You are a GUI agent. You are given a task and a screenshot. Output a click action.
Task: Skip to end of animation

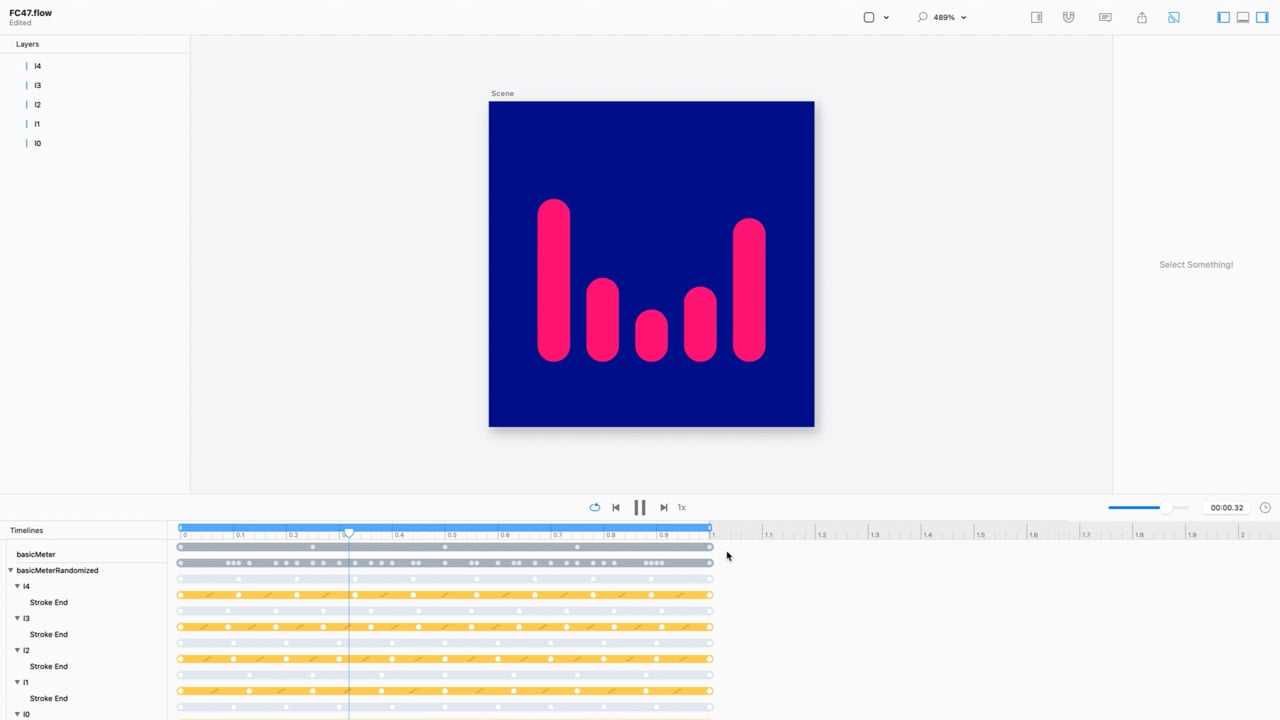click(663, 507)
